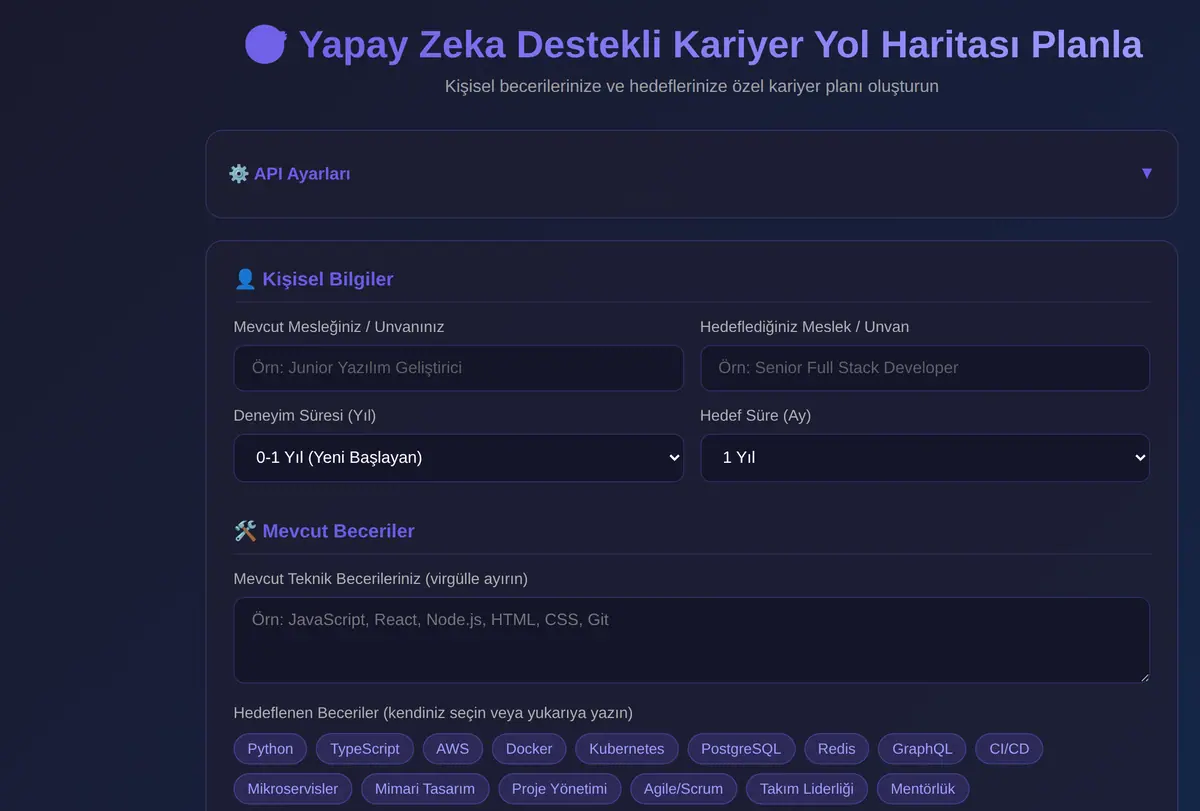Select the Redis skill tag
Screen dimensions: 1200x811
point(837,749)
